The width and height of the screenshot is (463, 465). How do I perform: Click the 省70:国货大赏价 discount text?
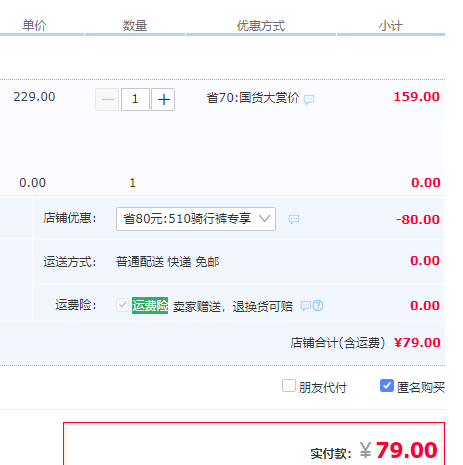(x=253, y=98)
